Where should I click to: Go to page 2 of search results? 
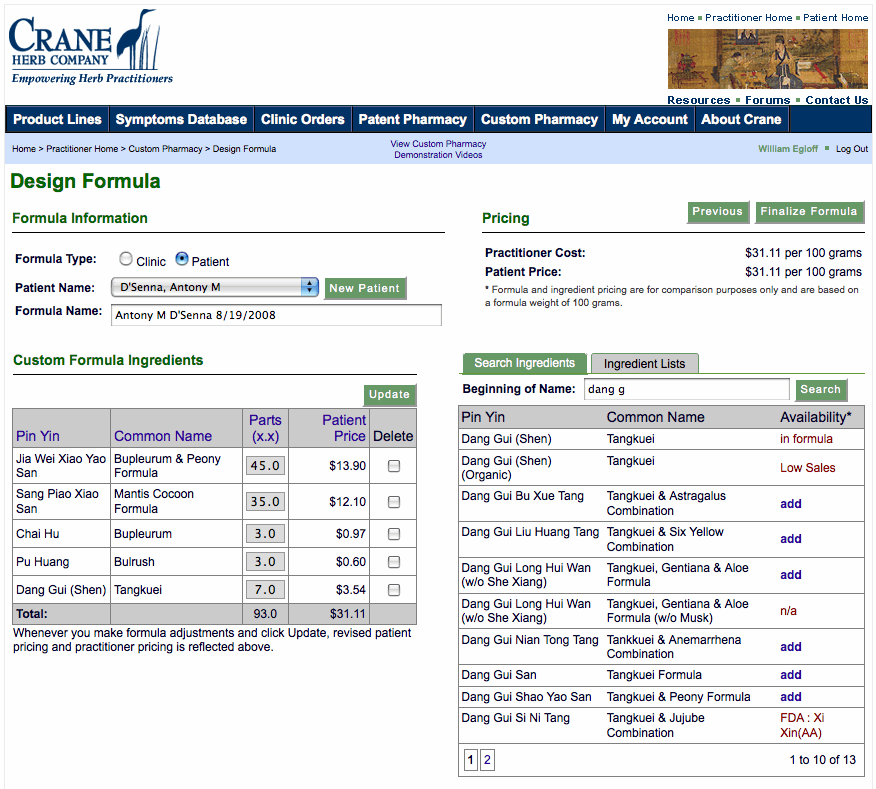point(488,760)
